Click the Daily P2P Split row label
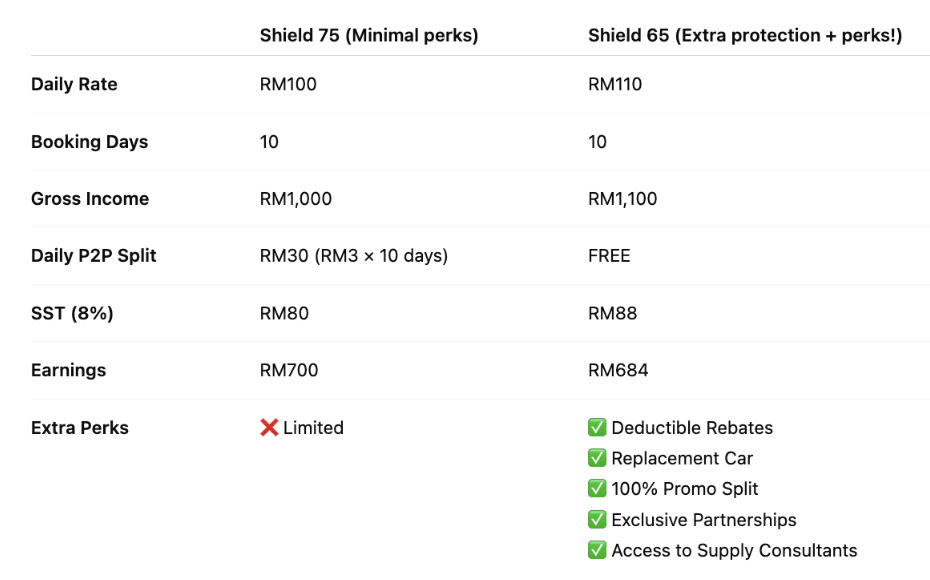 pyautogui.click(x=94, y=256)
